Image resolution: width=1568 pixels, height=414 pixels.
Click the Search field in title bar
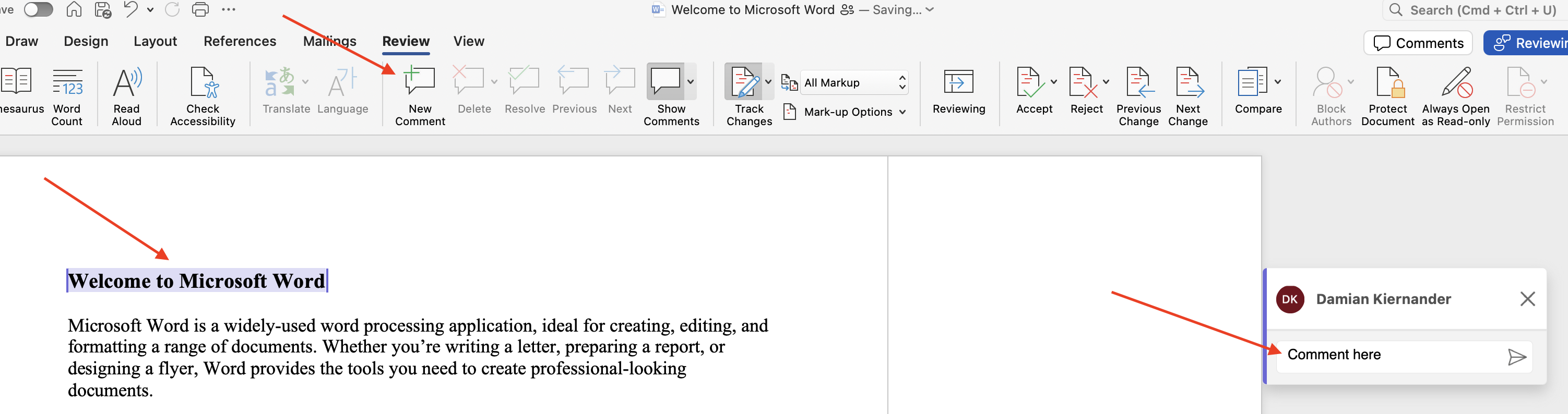pos(1475,10)
